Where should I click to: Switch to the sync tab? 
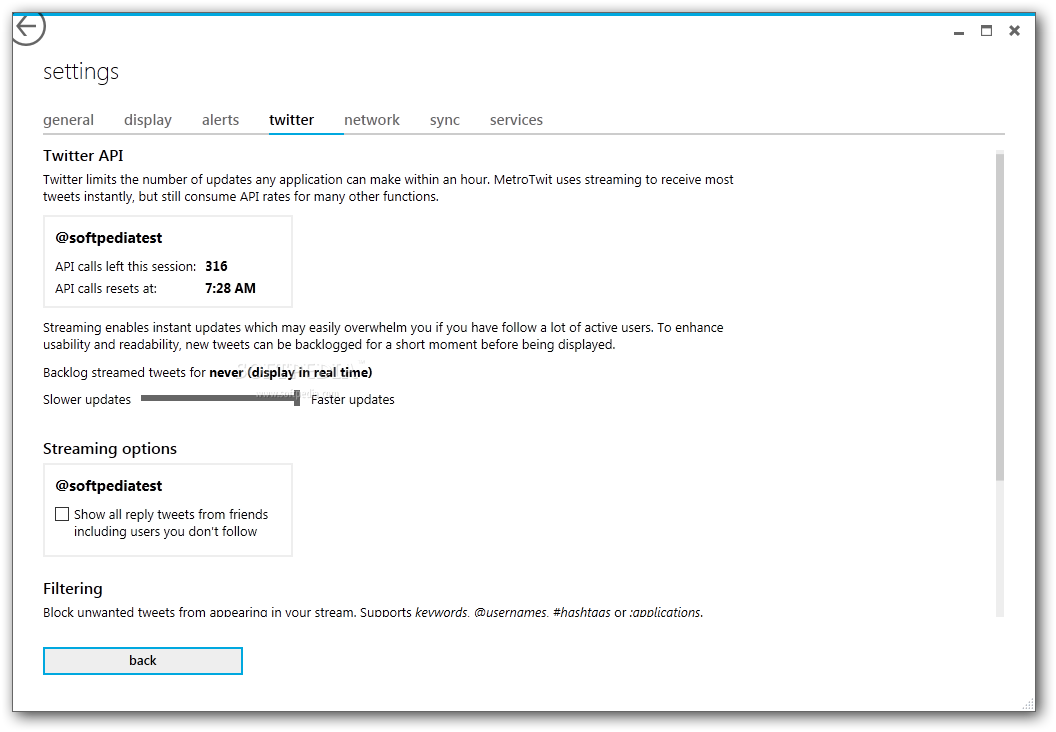444,120
